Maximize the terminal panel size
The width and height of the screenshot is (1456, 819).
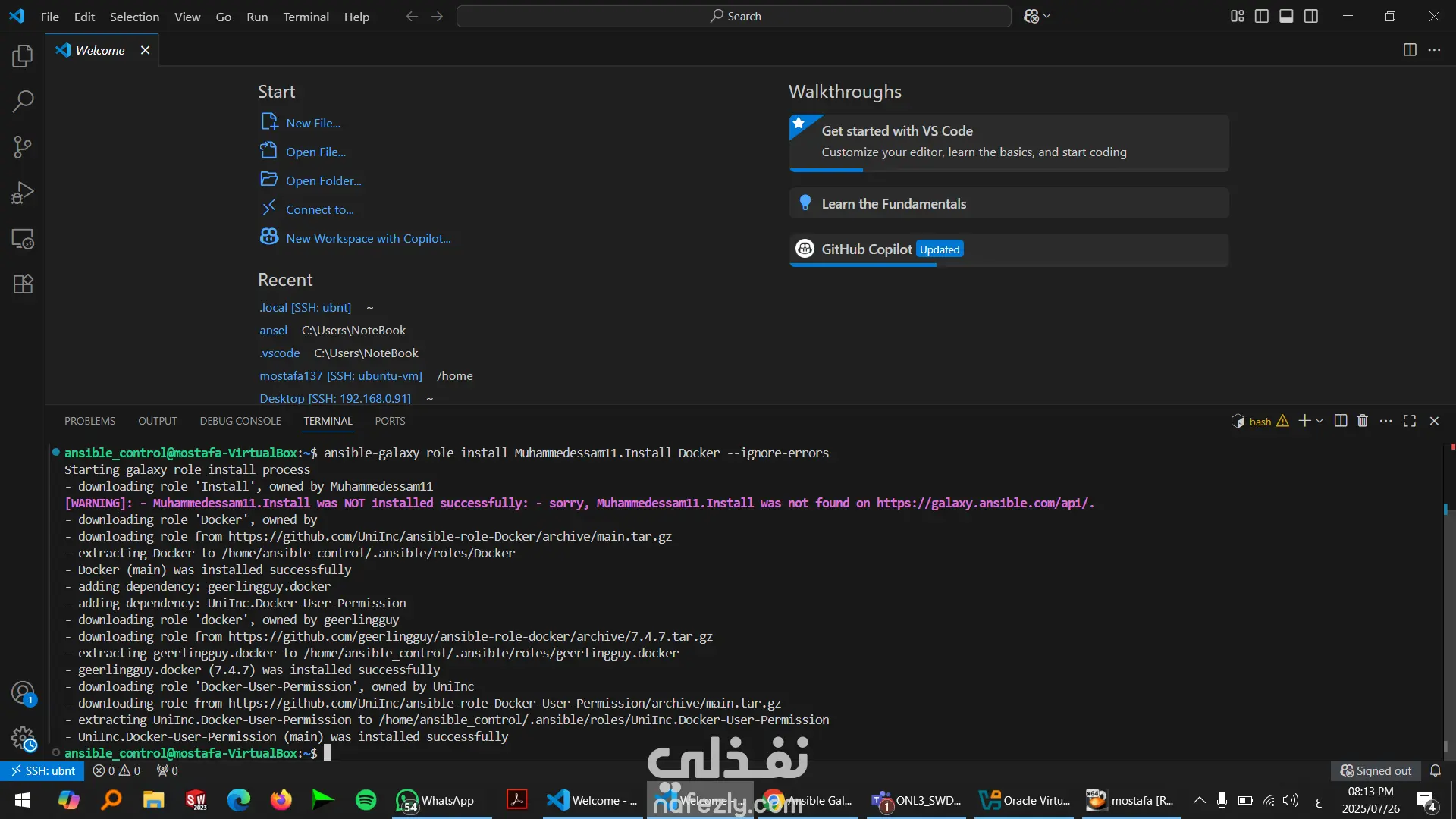click(x=1410, y=421)
